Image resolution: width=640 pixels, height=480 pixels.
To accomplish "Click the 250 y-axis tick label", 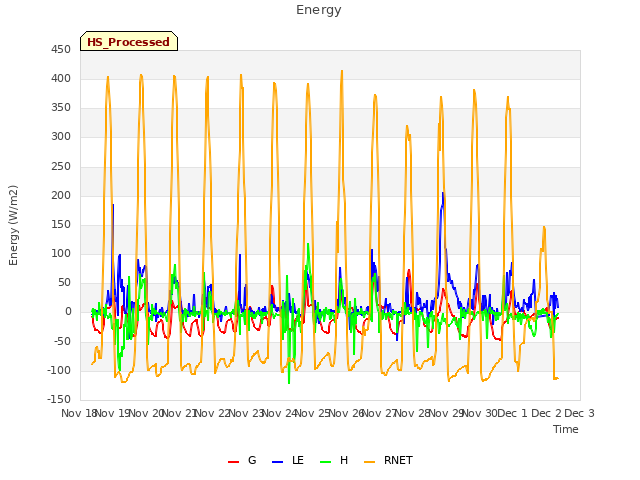I will pyautogui.click(x=61, y=167).
